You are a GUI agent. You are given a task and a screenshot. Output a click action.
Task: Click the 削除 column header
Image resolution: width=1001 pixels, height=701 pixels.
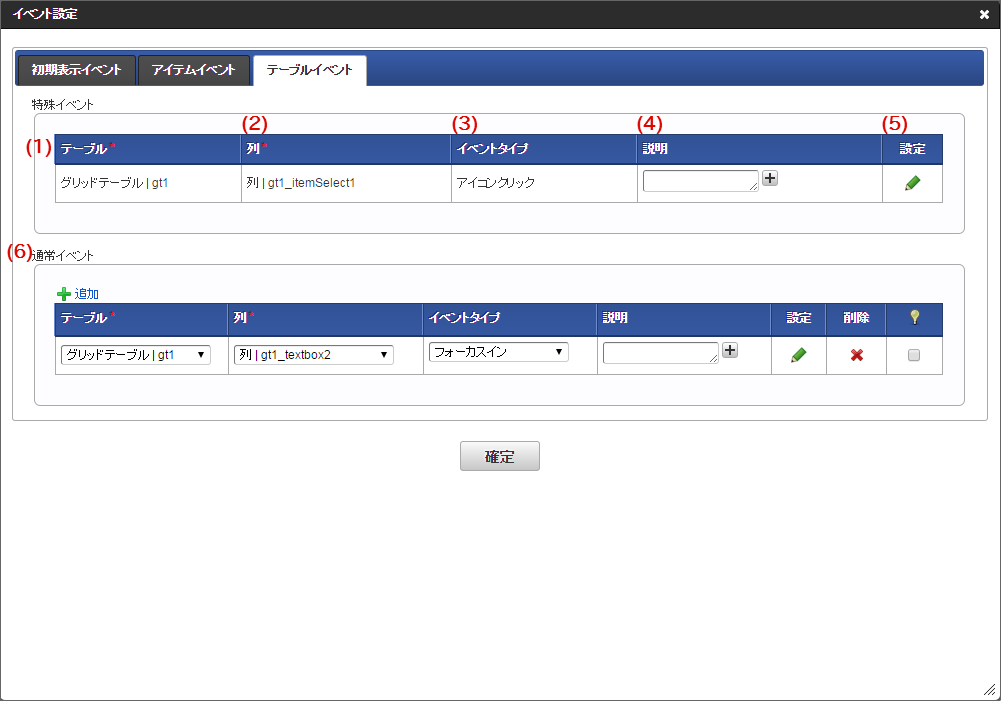pyautogui.click(x=856, y=318)
